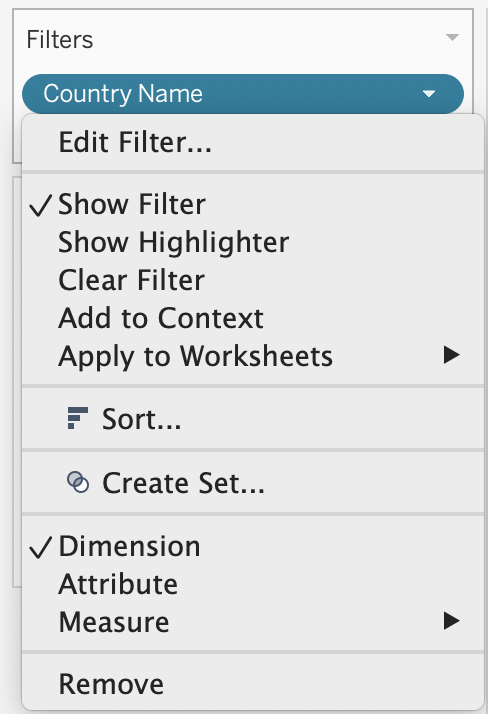Remove the Country Name filter
488x714 pixels.
253,684
